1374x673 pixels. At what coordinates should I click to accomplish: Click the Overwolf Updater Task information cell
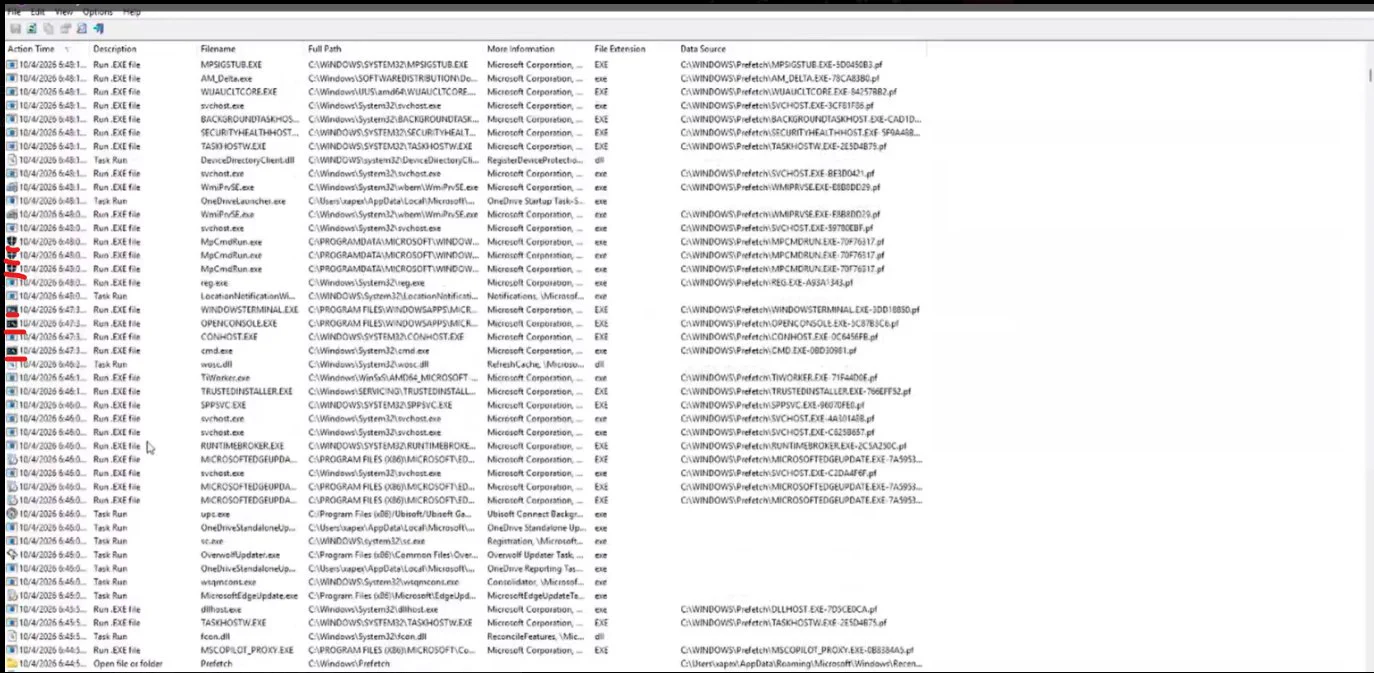[x=534, y=554]
